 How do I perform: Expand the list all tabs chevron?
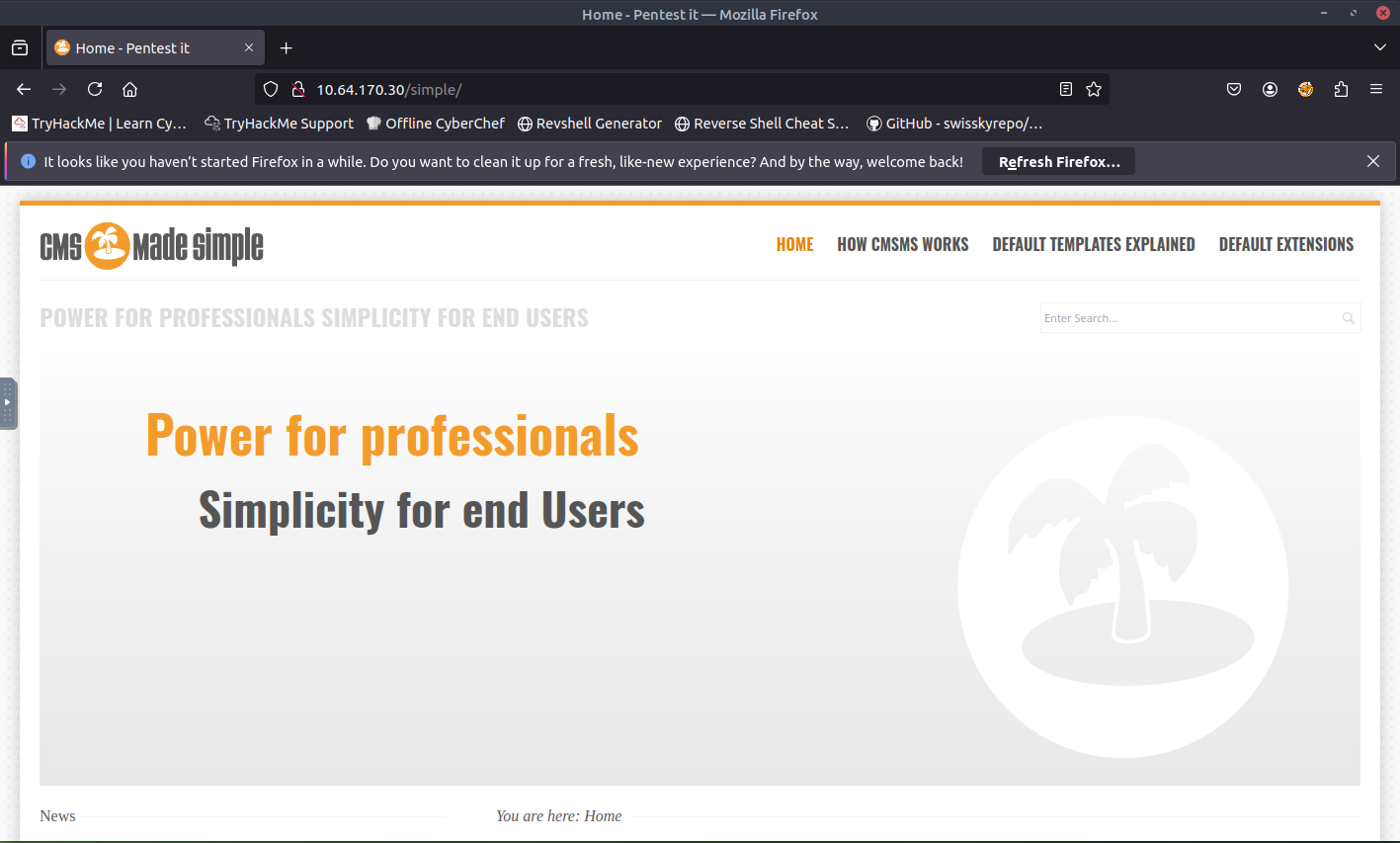[x=1379, y=47]
